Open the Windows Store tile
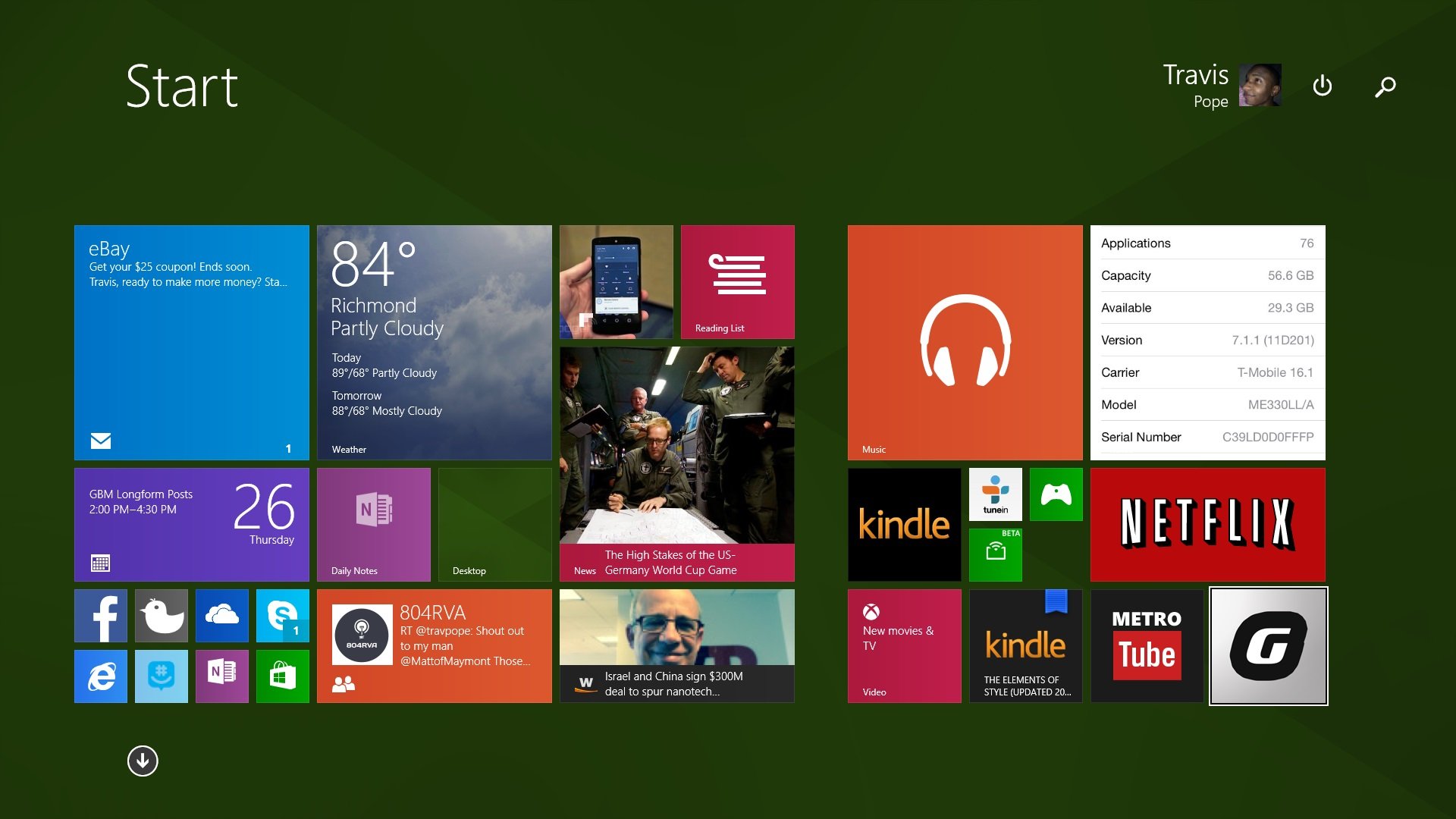1456x819 pixels. click(x=283, y=676)
